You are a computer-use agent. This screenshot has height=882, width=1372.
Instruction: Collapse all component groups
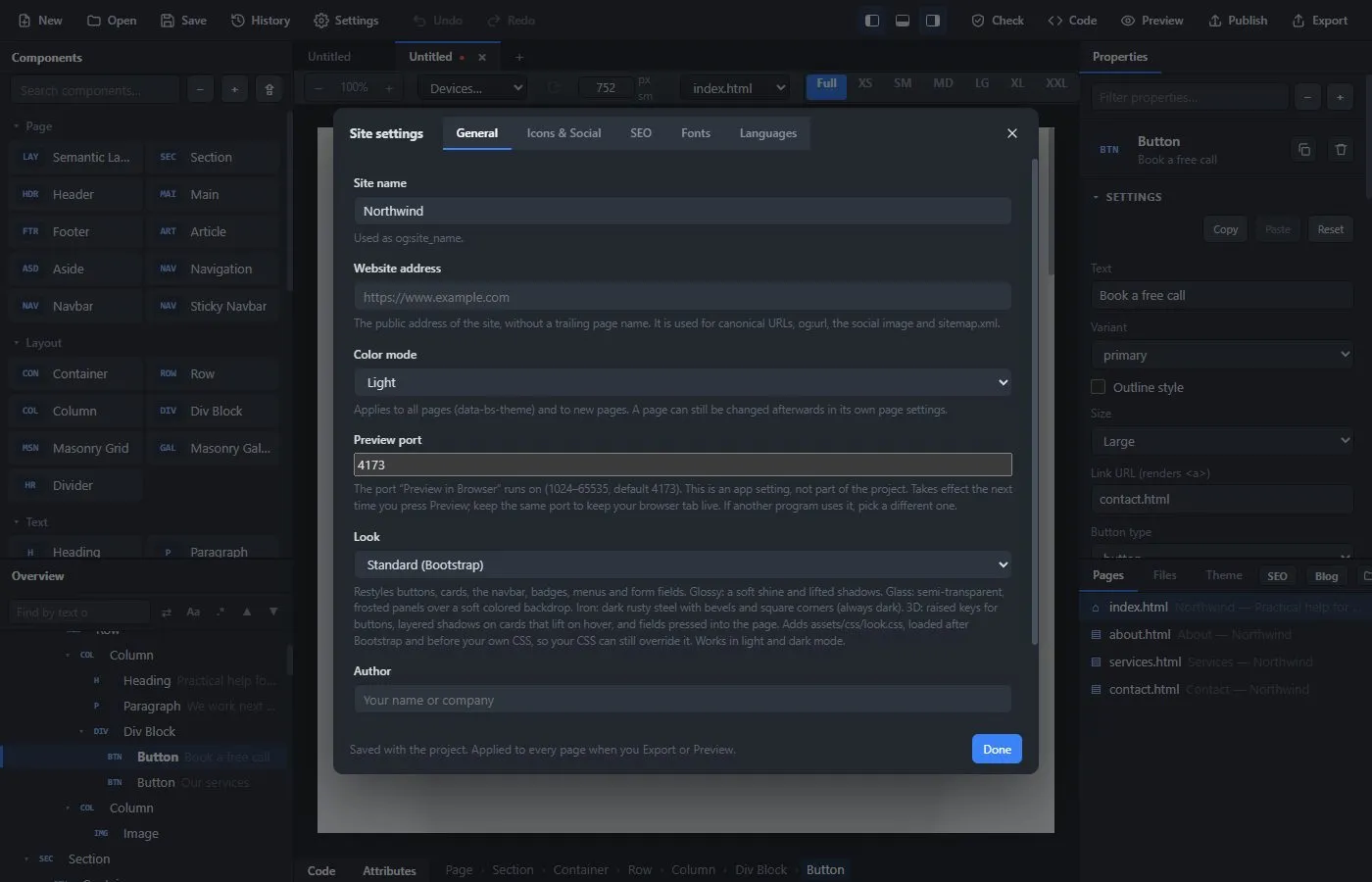(x=200, y=89)
